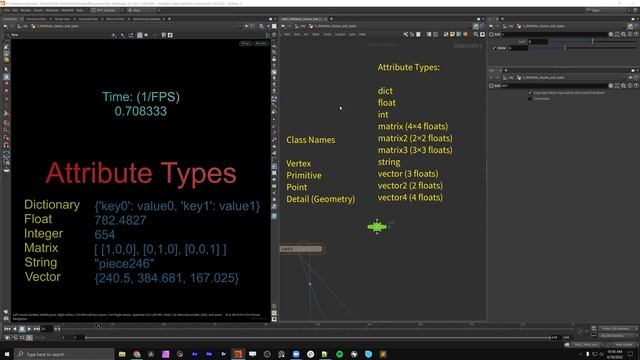Open Labs menu in network editor
The height and width of the screenshot is (360, 640).
pyautogui.click(x=352, y=34)
